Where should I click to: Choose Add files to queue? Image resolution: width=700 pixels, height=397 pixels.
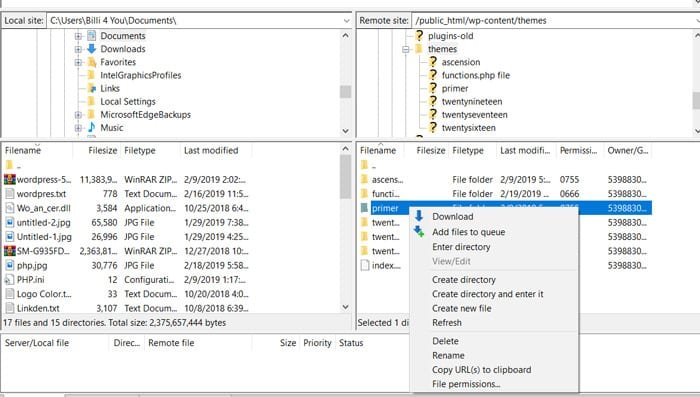pyautogui.click(x=468, y=232)
